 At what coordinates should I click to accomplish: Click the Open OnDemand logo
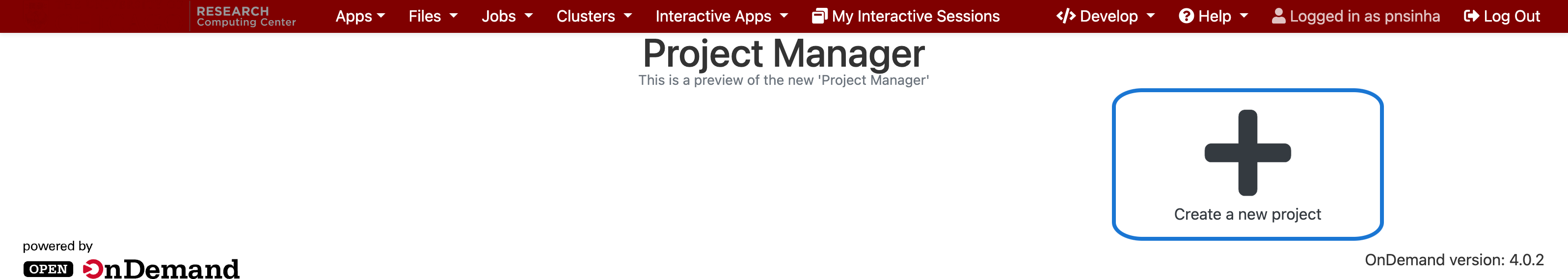coord(132,269)
